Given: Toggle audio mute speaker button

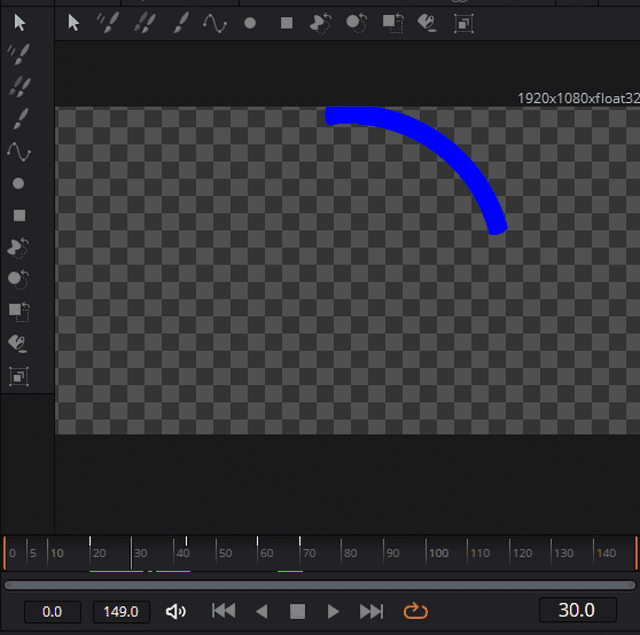Looking at the screenshot, I should 176,611.
